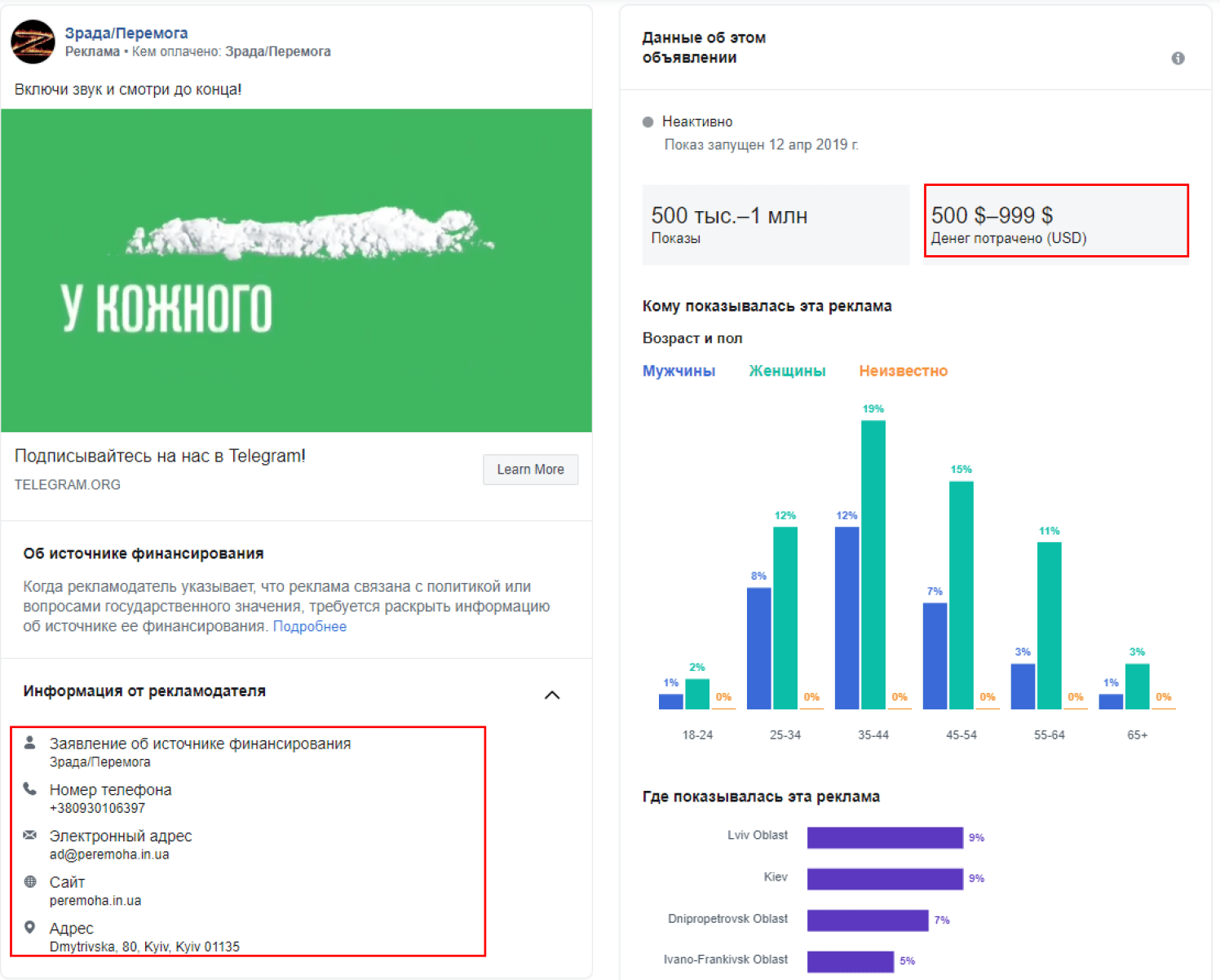Click the address Dmytrivska, 80, Kyiv
Image resolution: width=1220 pixels, height=980 pixels.
click(x=144, y=947)
